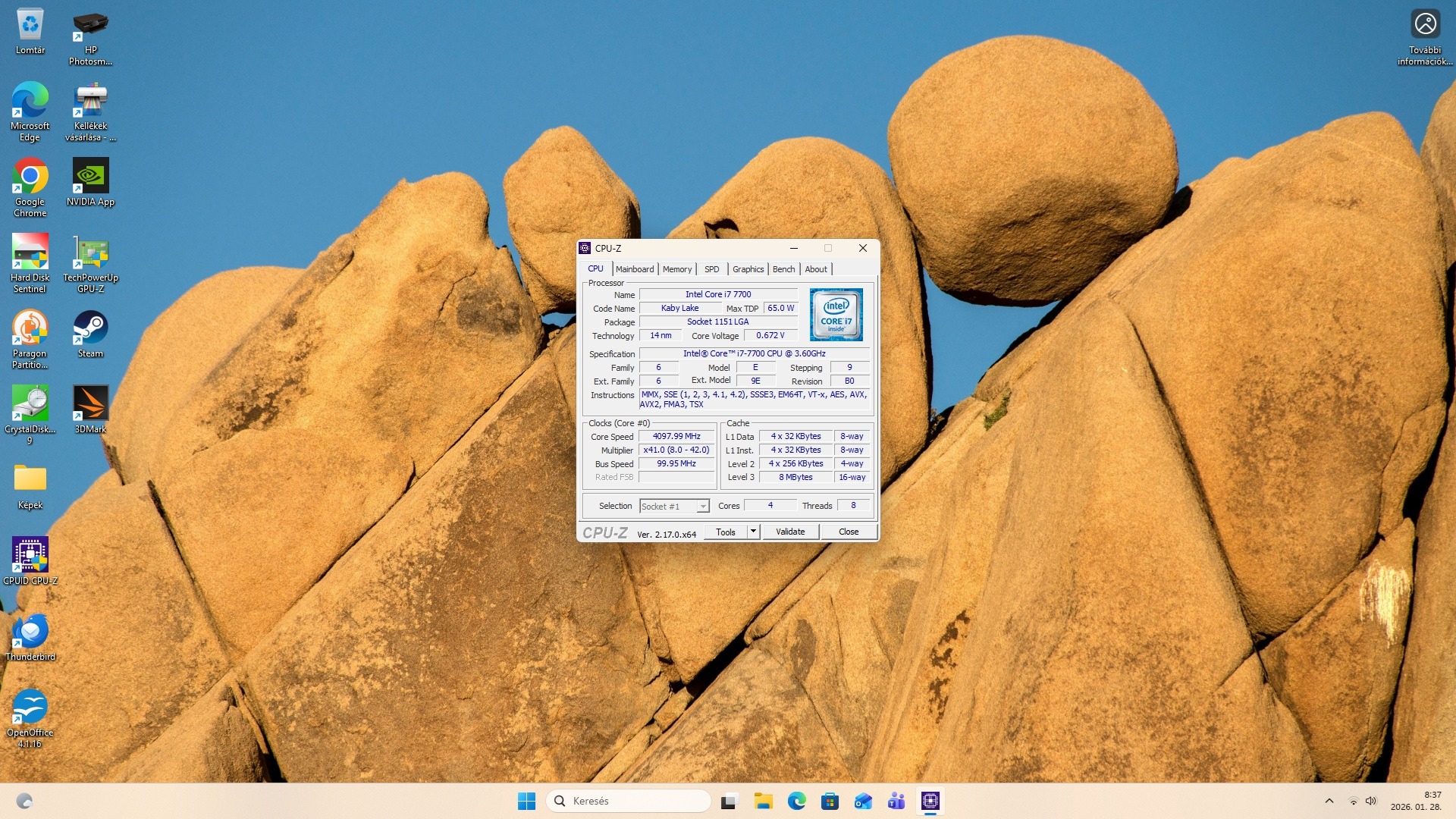Switch to the Memory tab
Viewport: 1456px width, 819px height.
676,269
